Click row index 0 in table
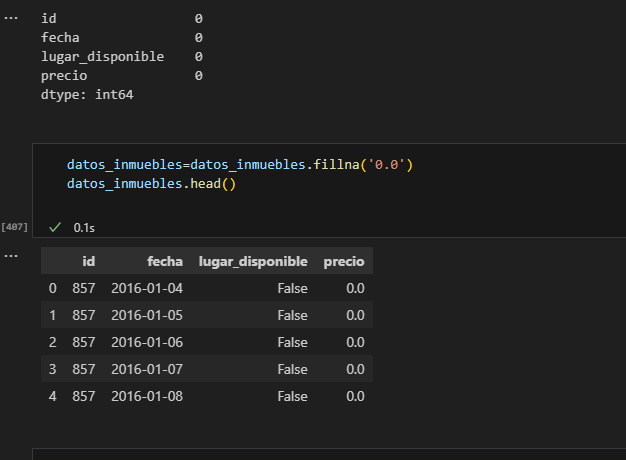626x460 pixels. [x=53, y=288]
